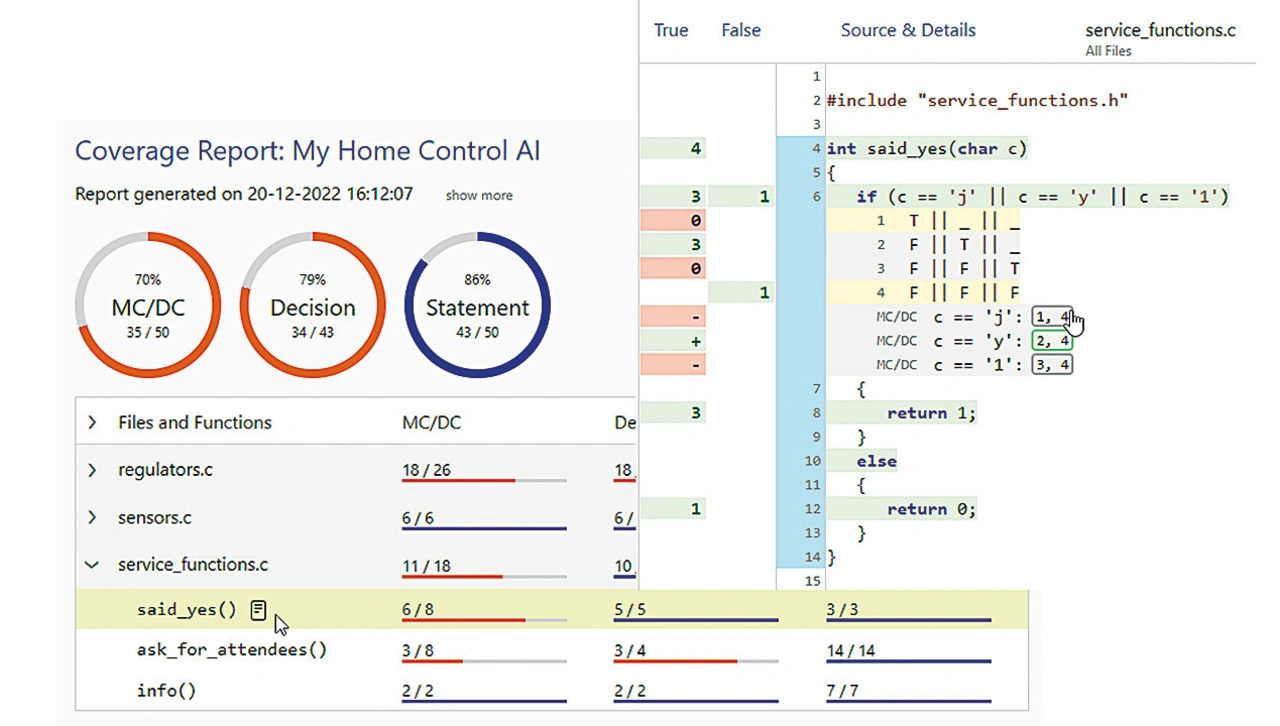1280x726 pixels.
Task: Click the Statement 86% donut chart
Action: click(x=477, y=305)
